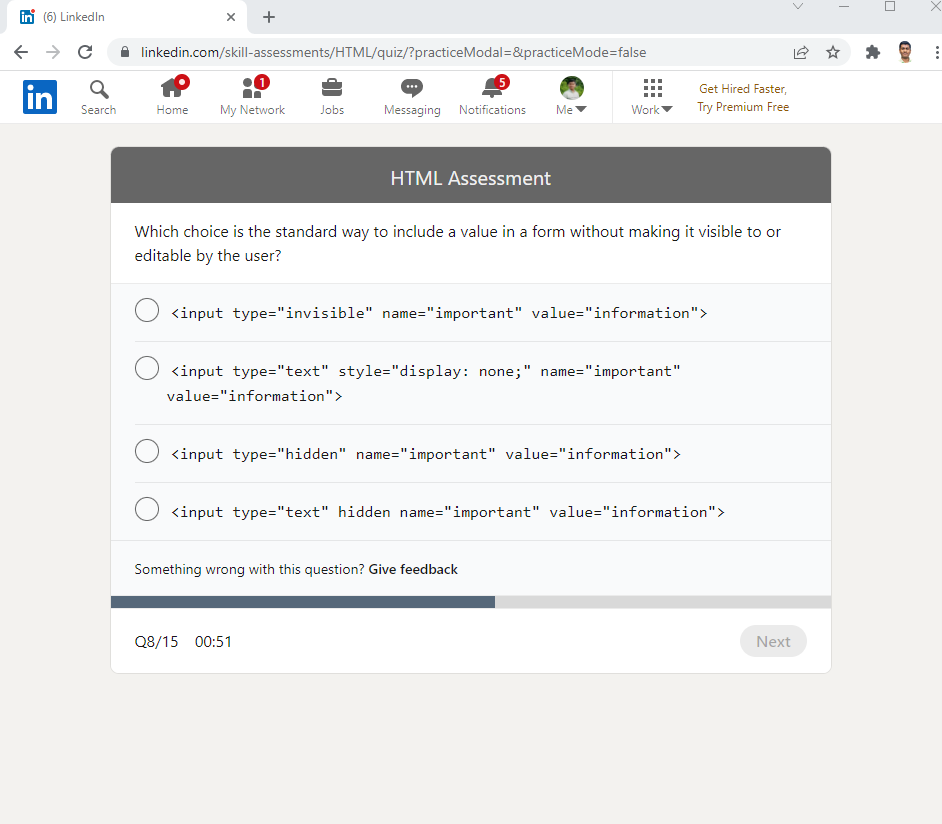Click the quiz progress bar
Viewport: 942px width, 824px height.
pos(470,601)
